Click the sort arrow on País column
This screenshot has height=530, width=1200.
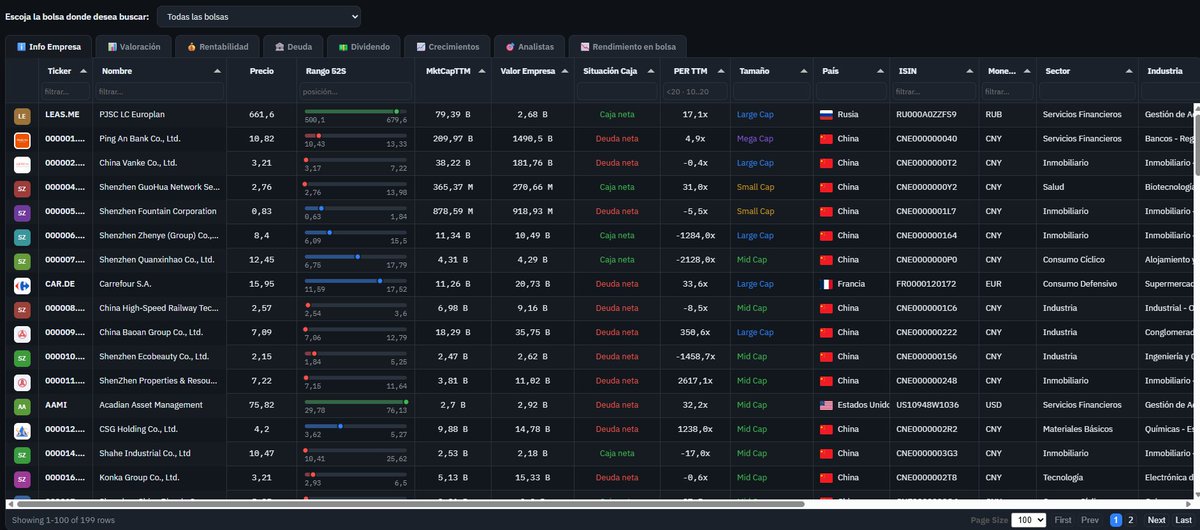pyautogui.click(x=879, y=71)
